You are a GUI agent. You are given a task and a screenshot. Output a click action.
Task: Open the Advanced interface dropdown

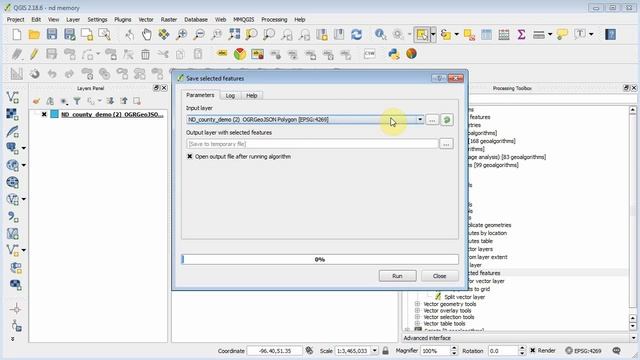pos(633,338)
